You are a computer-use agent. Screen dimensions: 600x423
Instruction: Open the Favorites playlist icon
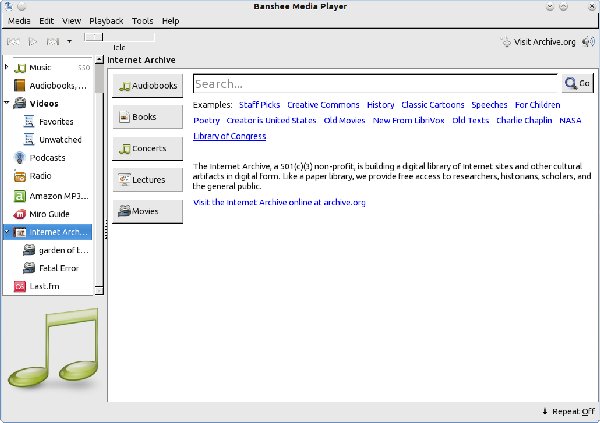[29, 121]
